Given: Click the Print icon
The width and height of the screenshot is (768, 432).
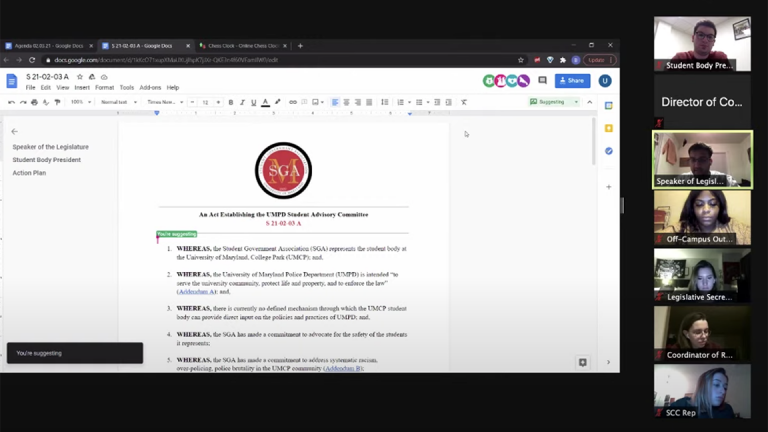Looking at the screenshot, I should coord(34,102).
